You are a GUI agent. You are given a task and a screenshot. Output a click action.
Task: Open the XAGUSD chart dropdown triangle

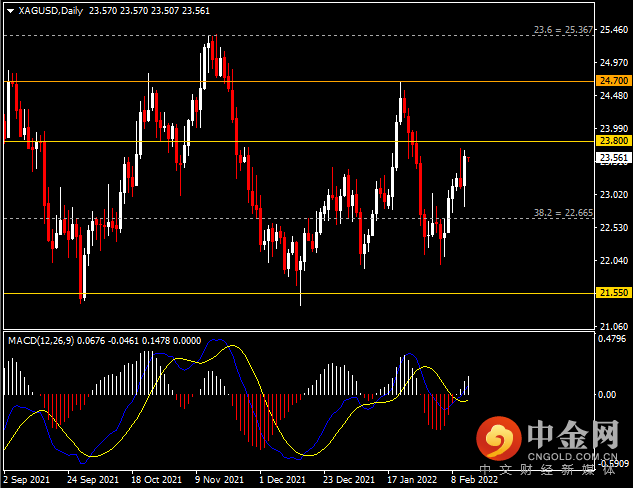click(x=10, y=11)
